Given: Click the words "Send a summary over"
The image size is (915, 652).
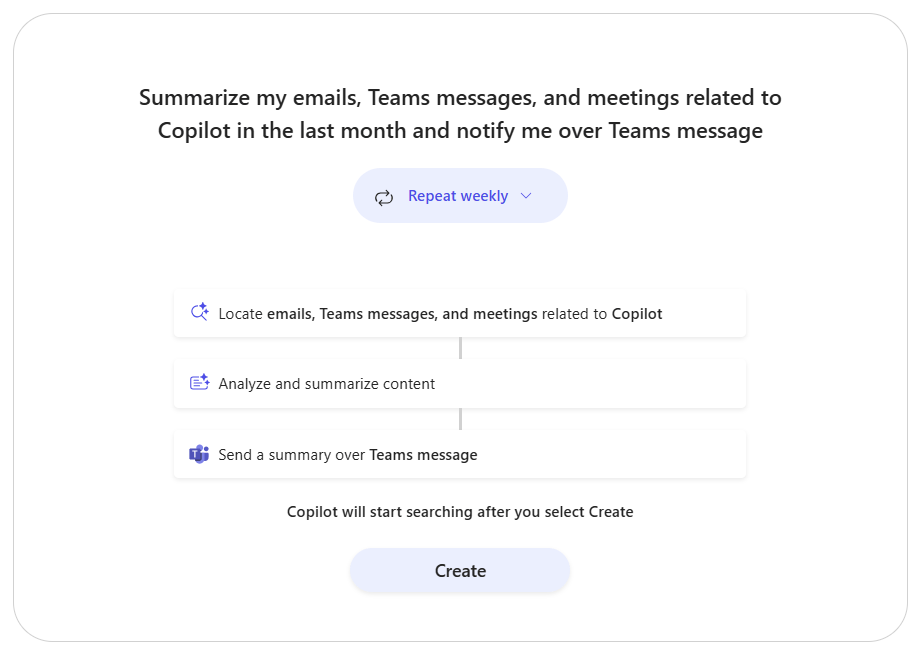Looking at the screenshot, I should (292, 455).
